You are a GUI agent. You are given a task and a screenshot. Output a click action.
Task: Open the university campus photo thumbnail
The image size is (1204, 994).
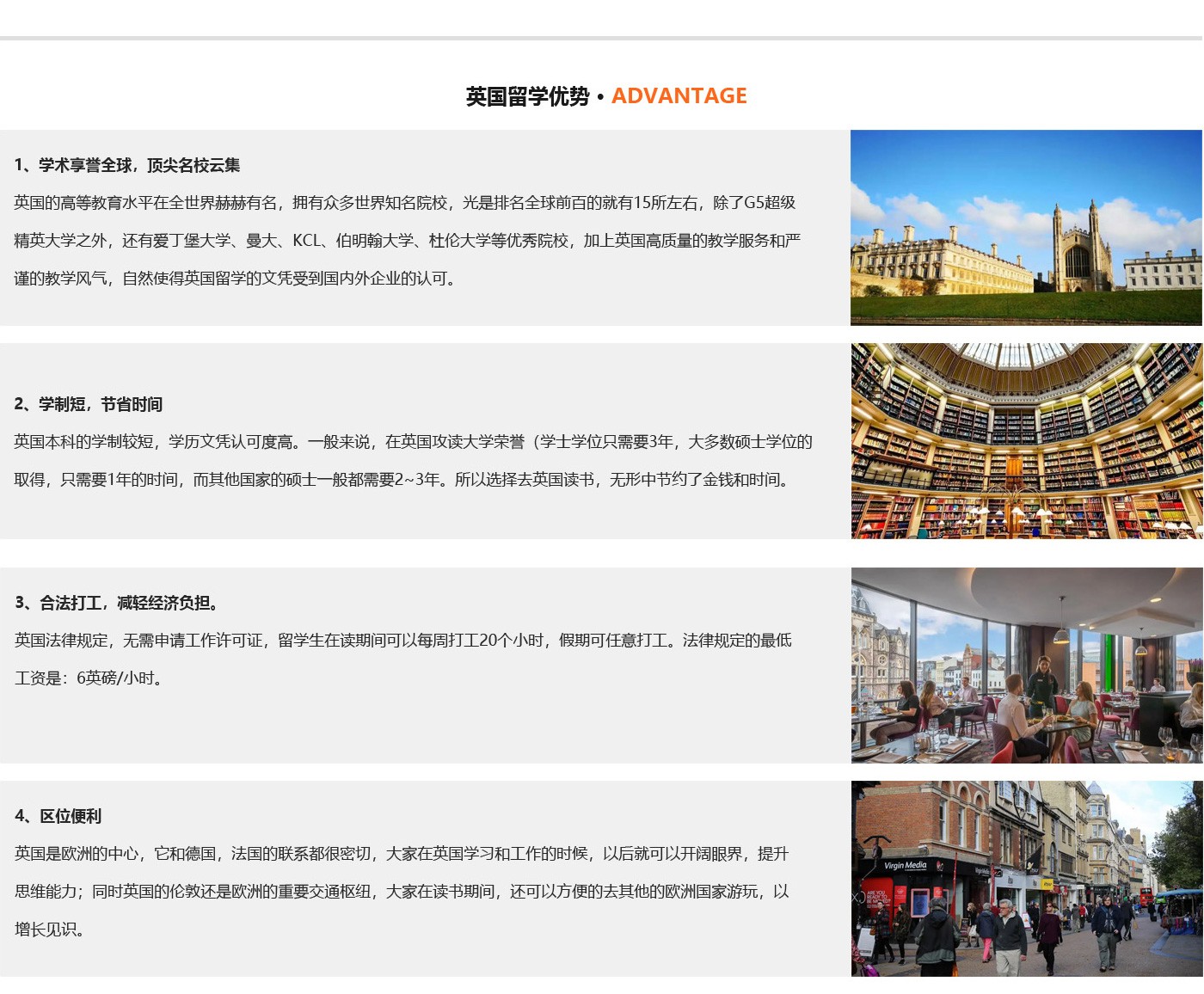coord(1026,228)
